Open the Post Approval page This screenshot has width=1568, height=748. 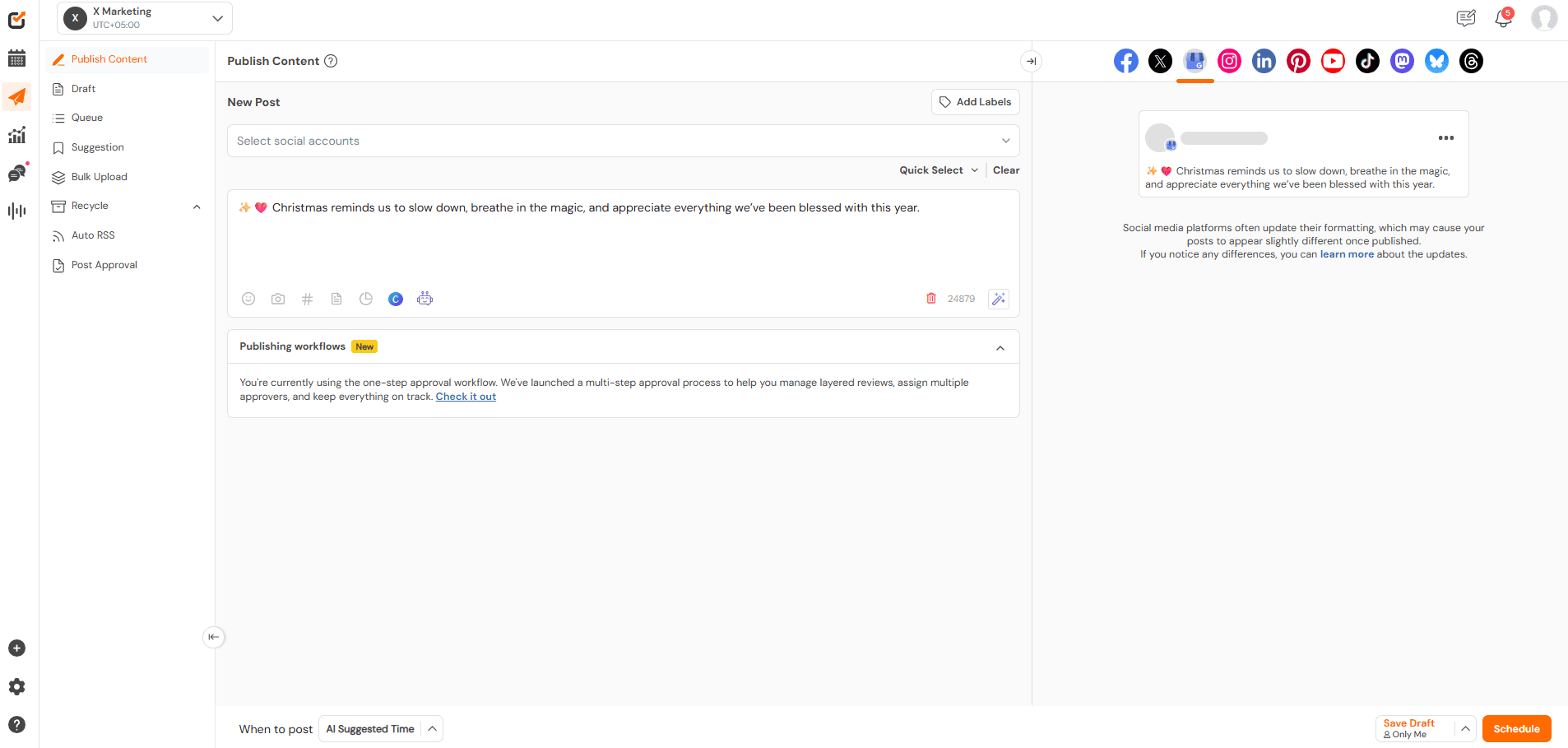(103, 264)
